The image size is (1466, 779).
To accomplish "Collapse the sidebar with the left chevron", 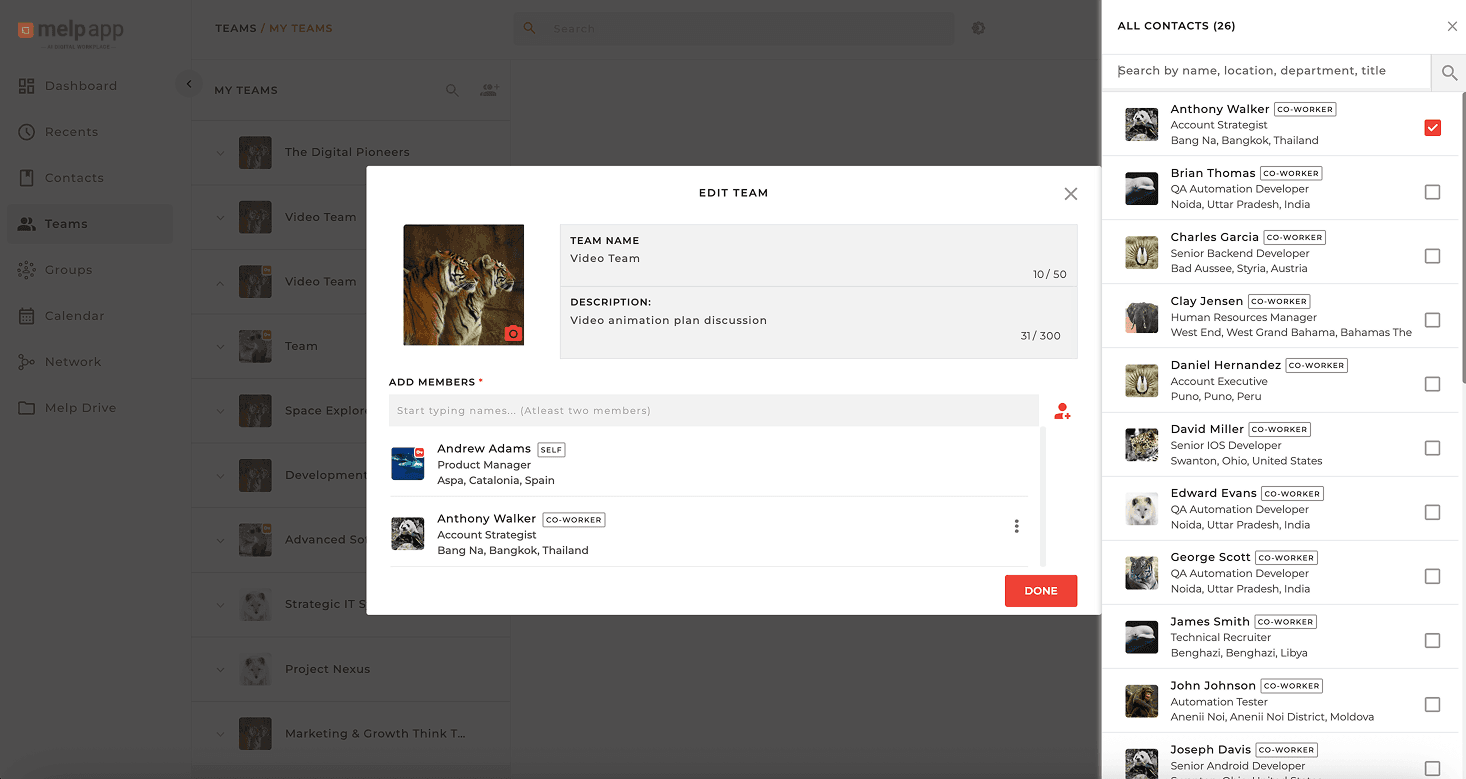I will [x=189, y=84].
